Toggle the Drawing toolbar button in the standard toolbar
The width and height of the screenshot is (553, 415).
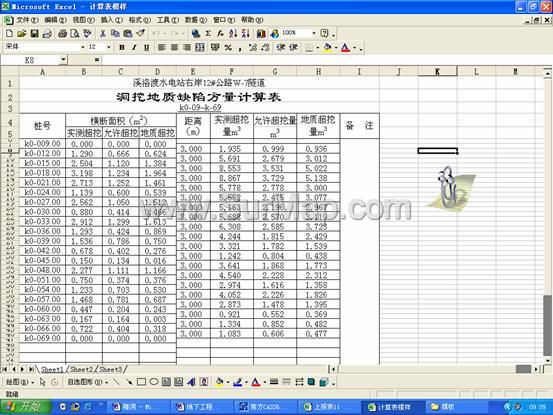point(274,33)
